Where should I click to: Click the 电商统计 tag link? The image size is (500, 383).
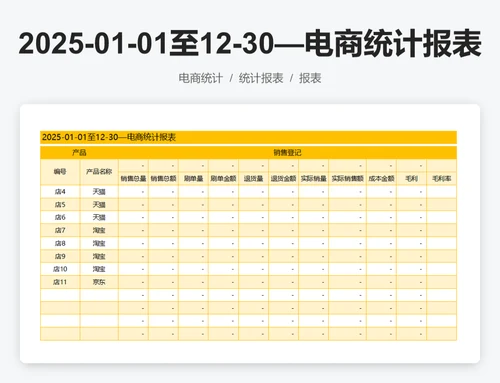pos(200,78)
